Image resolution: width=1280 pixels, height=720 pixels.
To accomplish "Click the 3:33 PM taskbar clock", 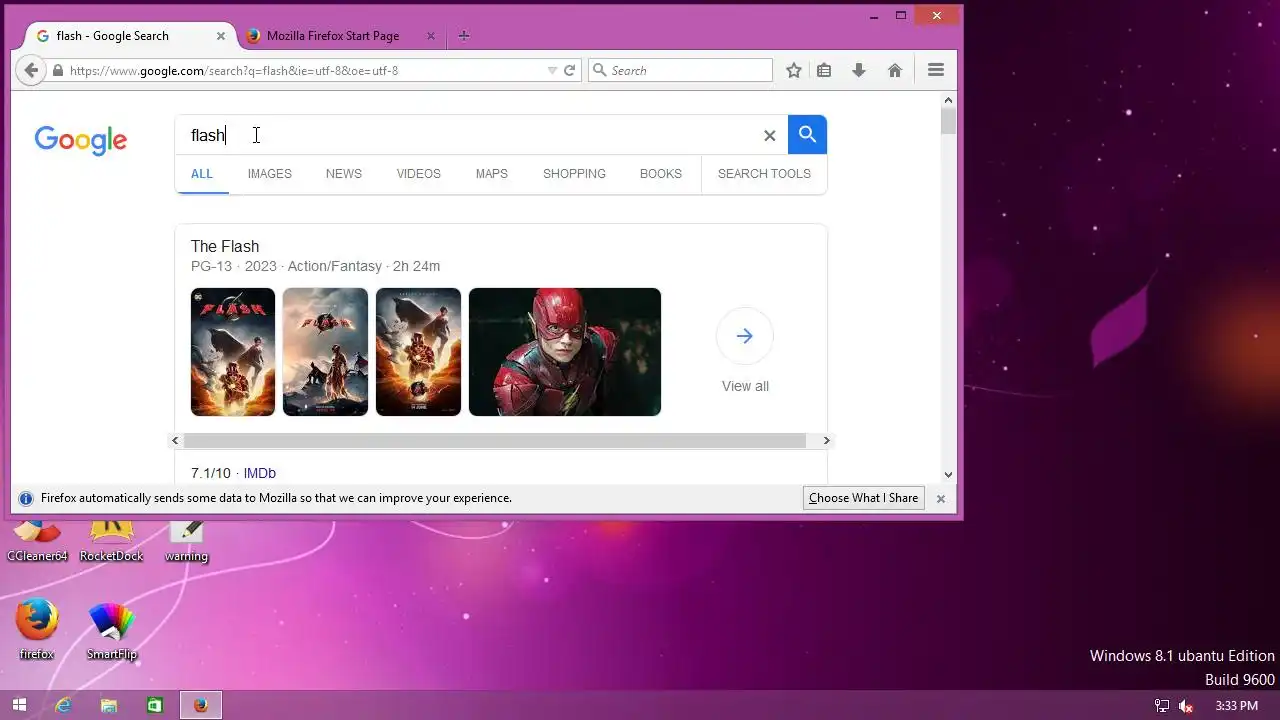I will [1236, 706].
